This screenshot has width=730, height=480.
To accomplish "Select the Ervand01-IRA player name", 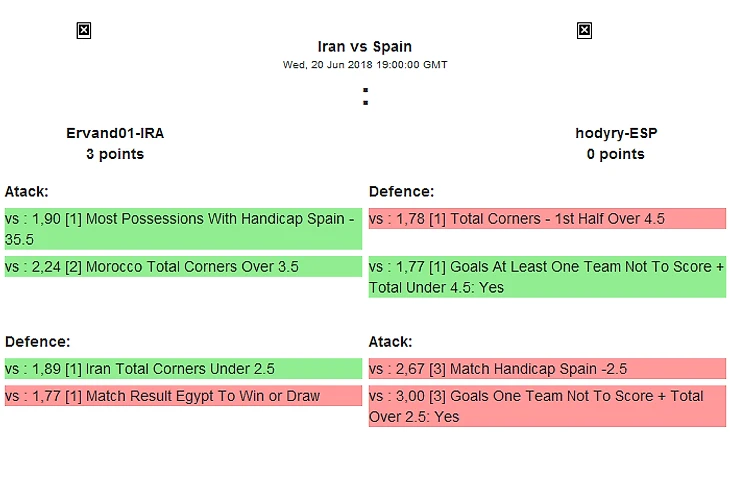I will [x=114, y=133].
